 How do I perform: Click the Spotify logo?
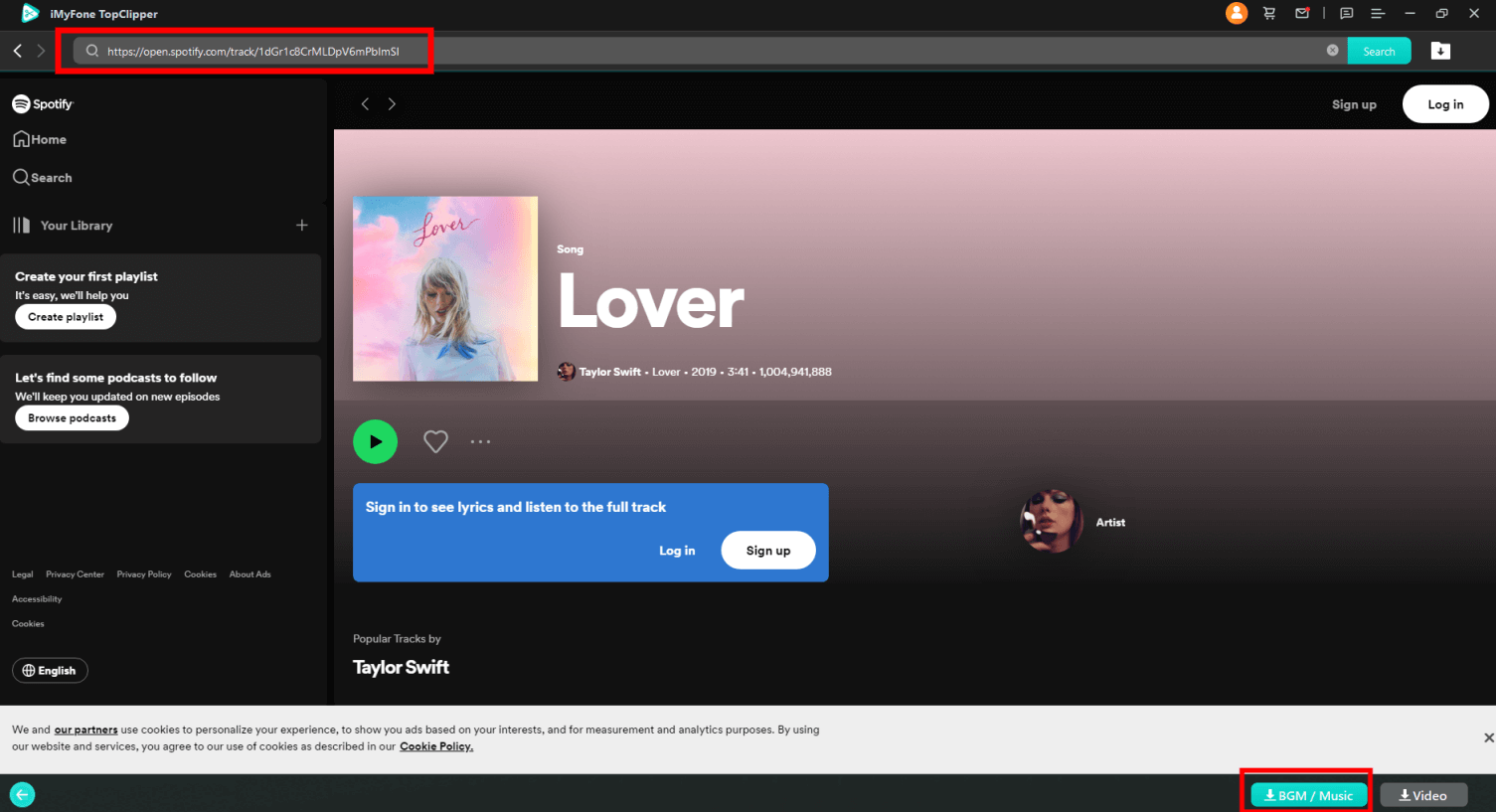tap(43, 103)
